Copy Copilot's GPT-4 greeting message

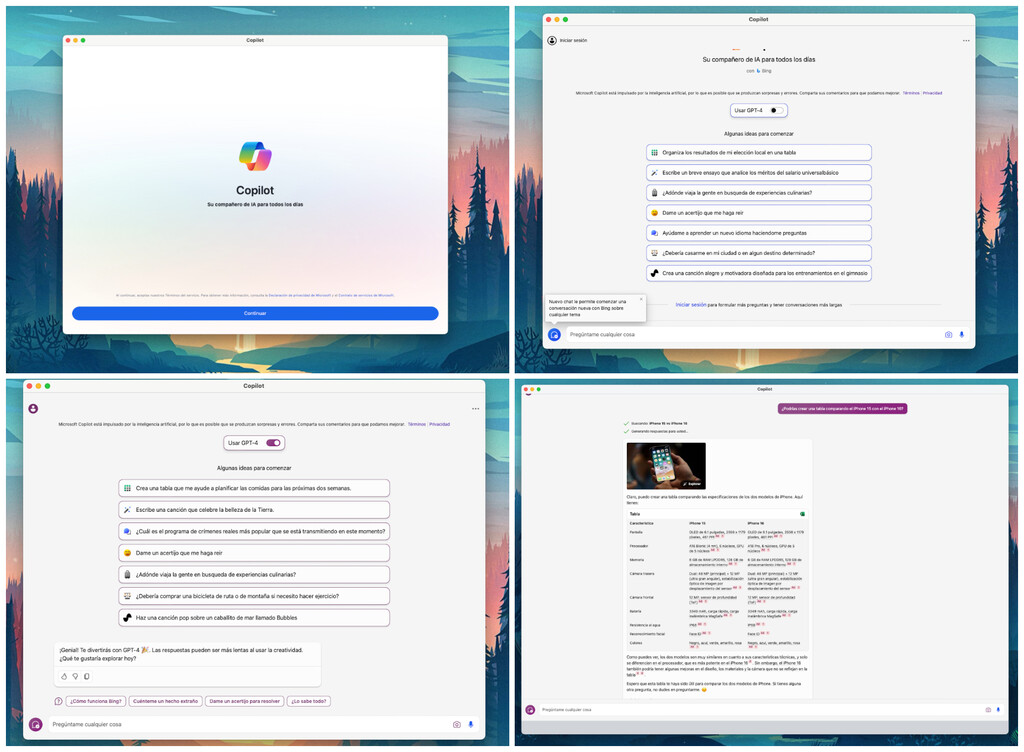click(87, 677)
